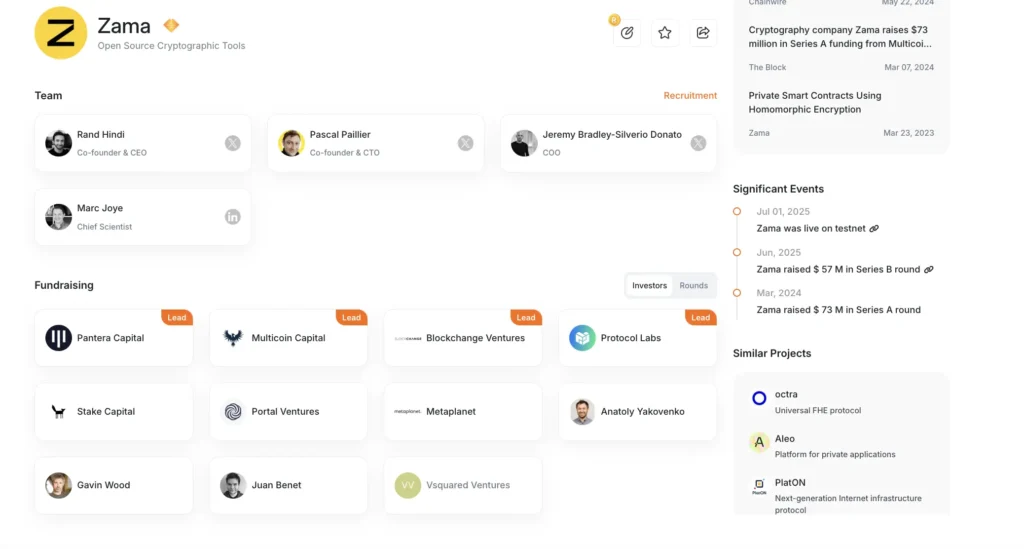Click Juan Benet's avatar
Image resolution: width=1024 pixels, height=549 pixels.
click(x=233, y=486)
